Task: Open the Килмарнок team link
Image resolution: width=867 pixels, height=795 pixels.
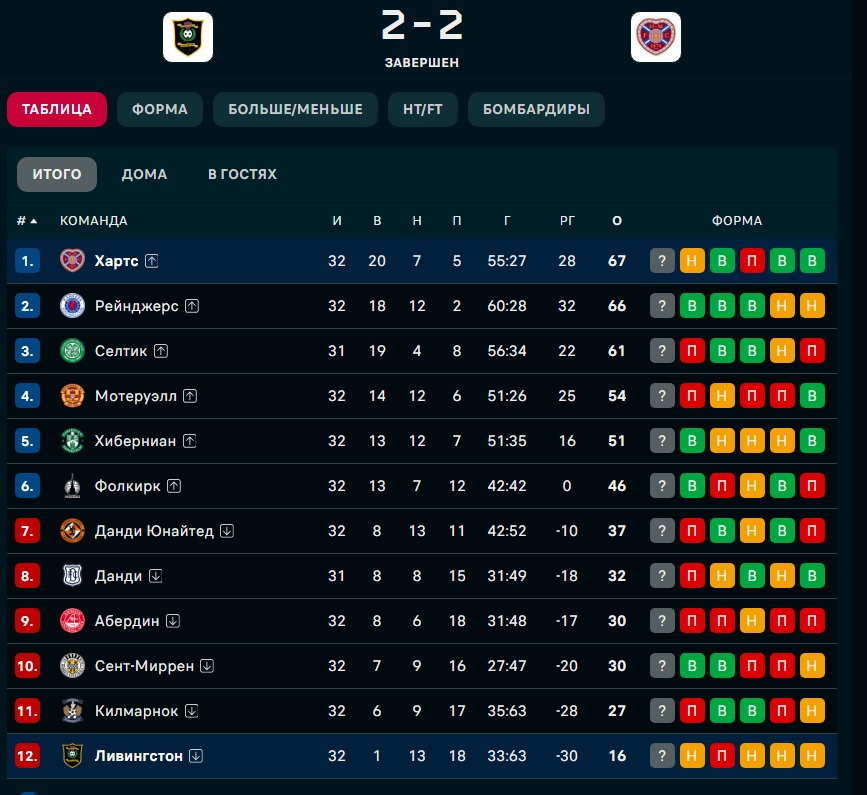Action: tap(136, 711)
